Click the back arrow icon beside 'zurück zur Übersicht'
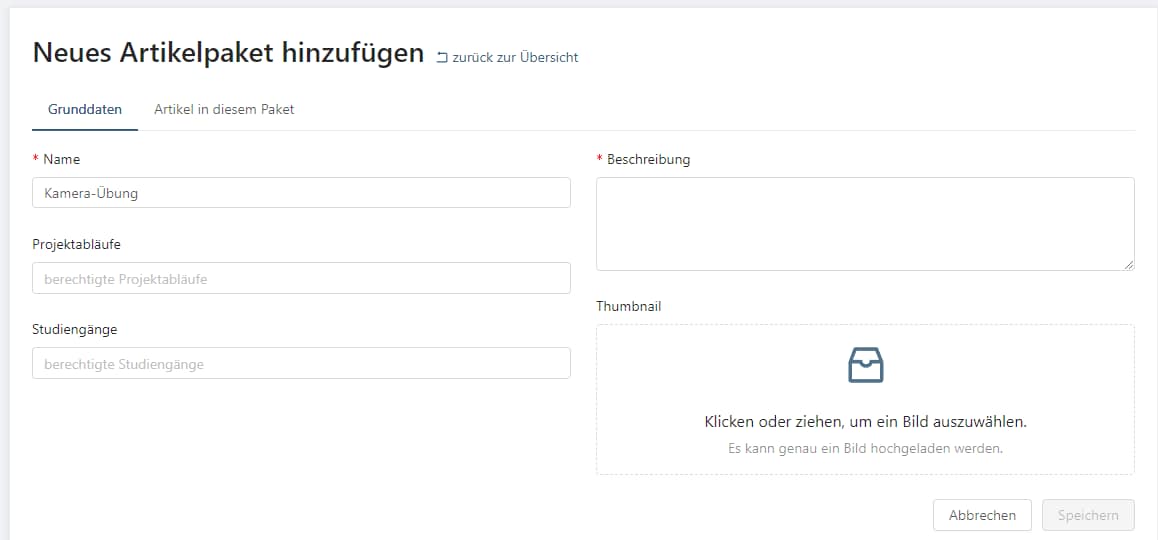This screenshot has height=540, width=1158. (x=442, y=58)
